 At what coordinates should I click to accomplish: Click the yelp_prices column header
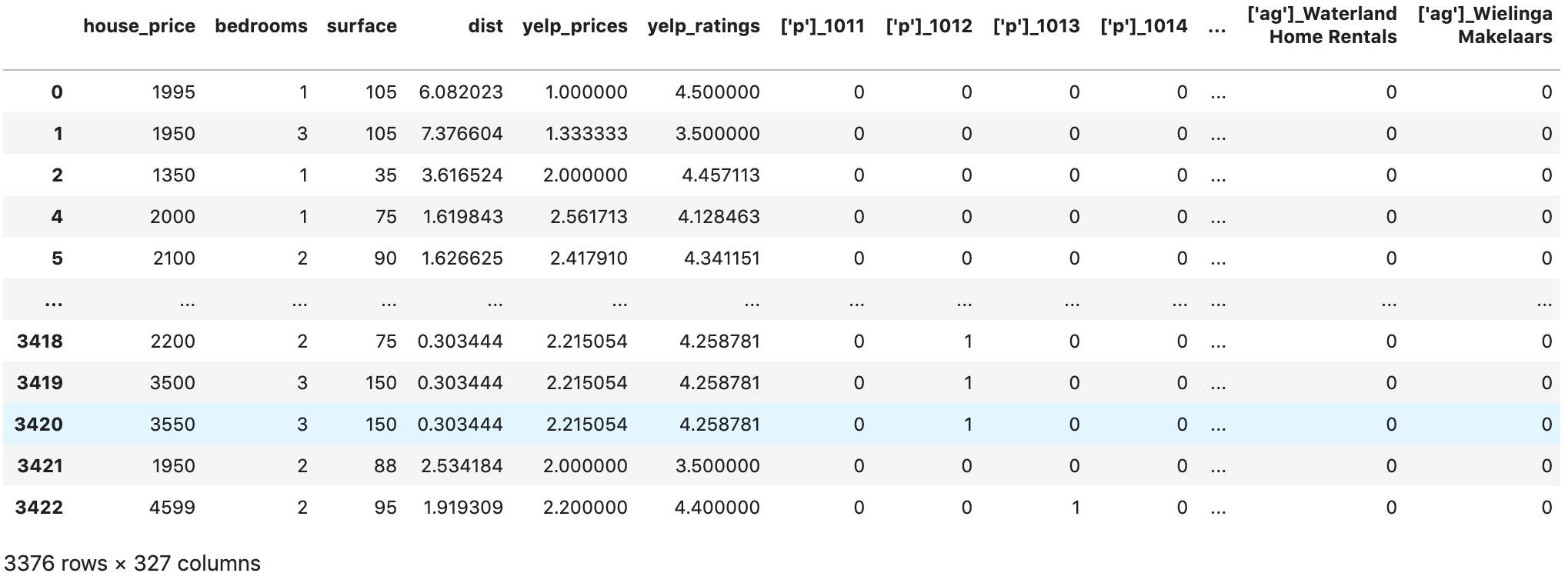coord(575,26)
